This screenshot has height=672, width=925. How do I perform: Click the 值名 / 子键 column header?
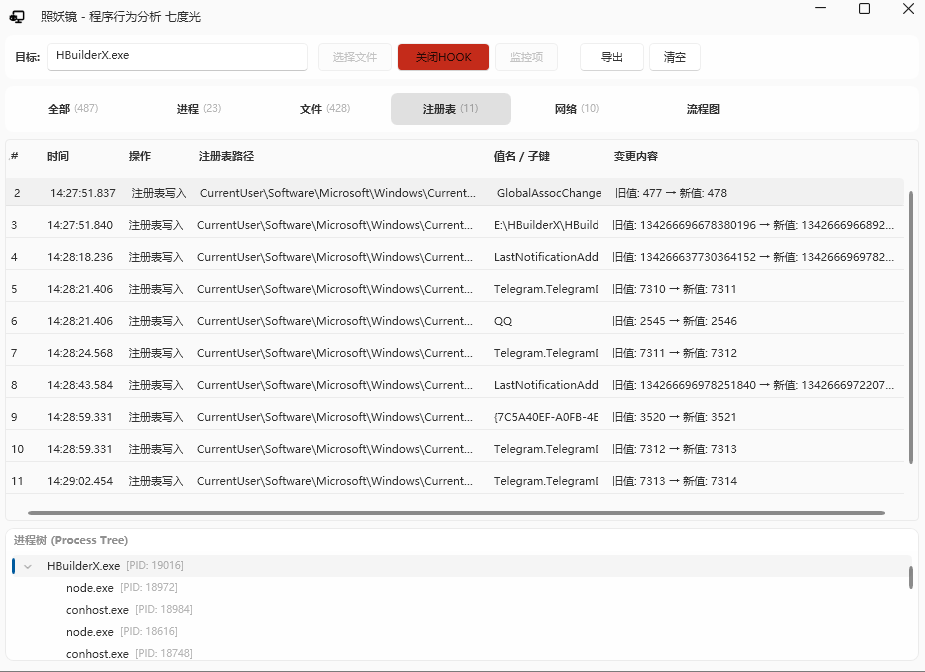pyautogui.click(x=521, y=156)
